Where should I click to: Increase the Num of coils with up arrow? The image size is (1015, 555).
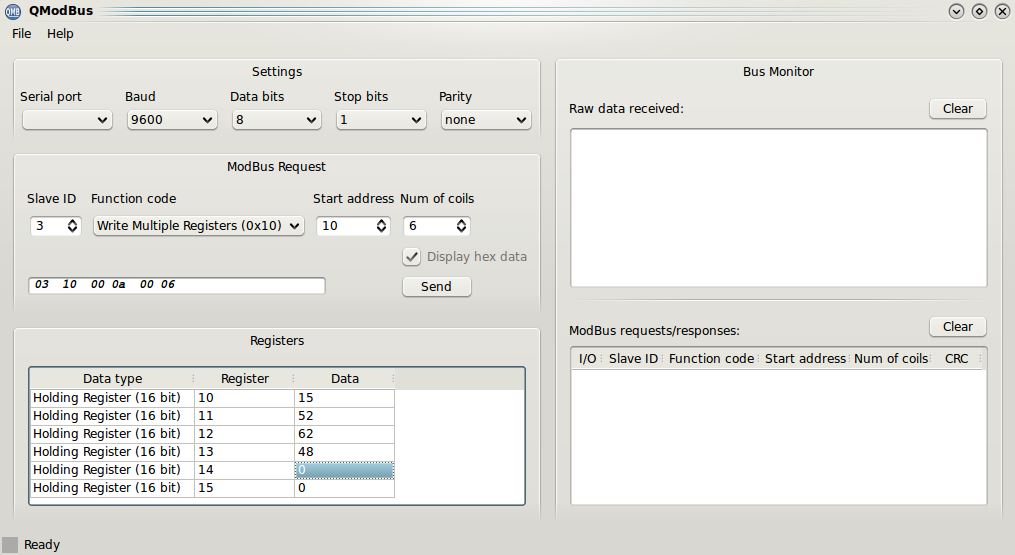pos(462,221)
